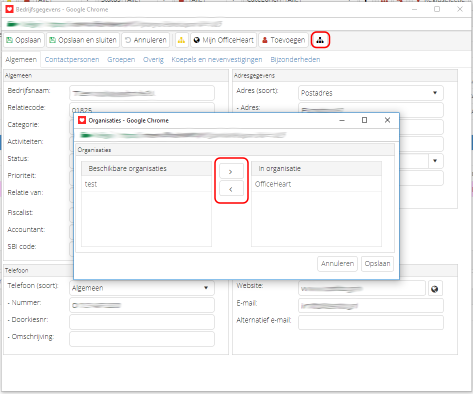The image size is (473, 394).
Task: Switch to the Algemeen tab
Action: [21, 60]
